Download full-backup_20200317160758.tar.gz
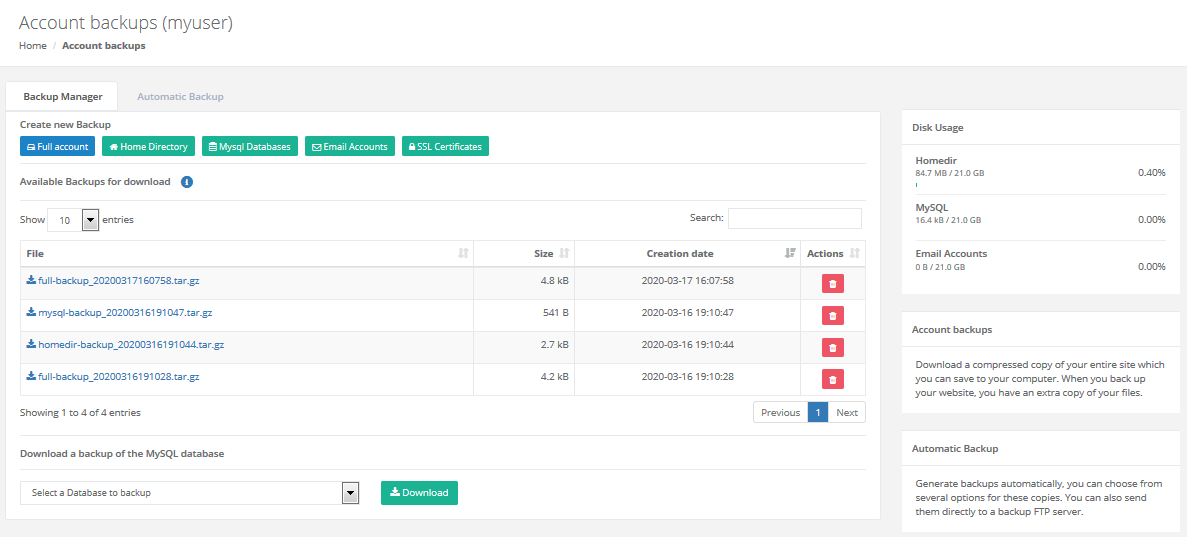This screenshot has width=1187, height=537. coord(113,280)
